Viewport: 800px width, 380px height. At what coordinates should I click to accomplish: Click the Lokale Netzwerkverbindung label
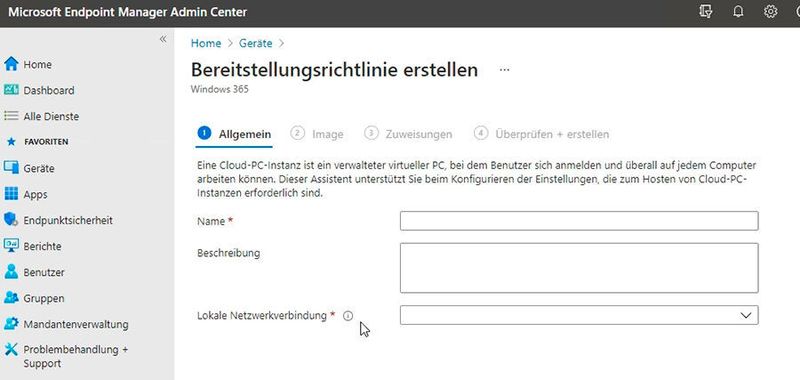(262, 316)
